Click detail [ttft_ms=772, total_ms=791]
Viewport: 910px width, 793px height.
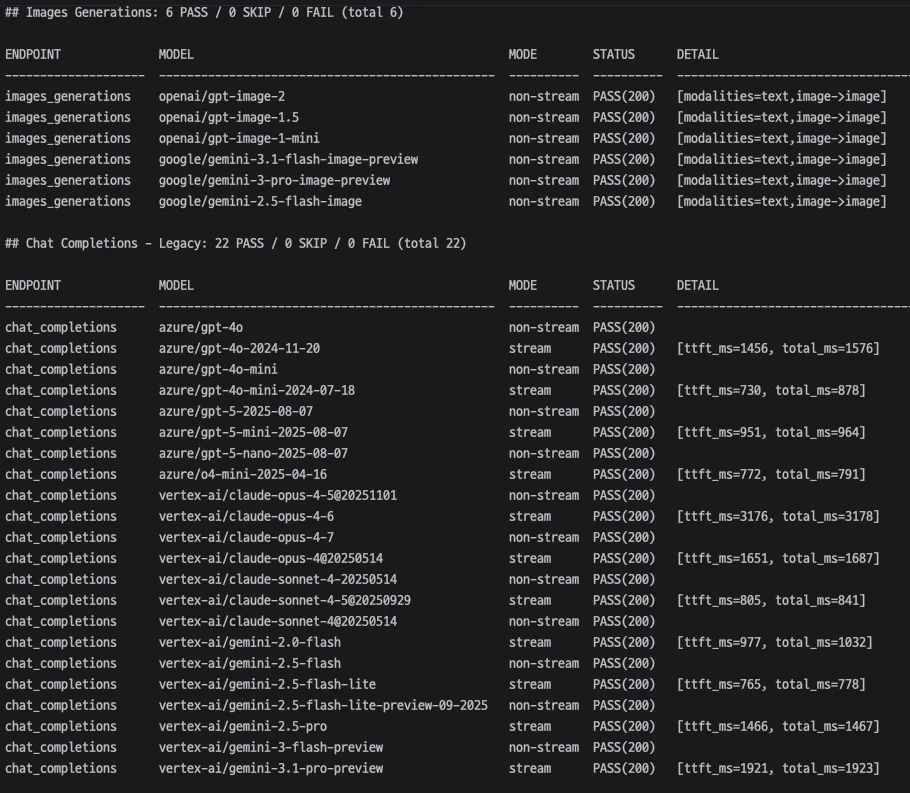pos(771,474)
